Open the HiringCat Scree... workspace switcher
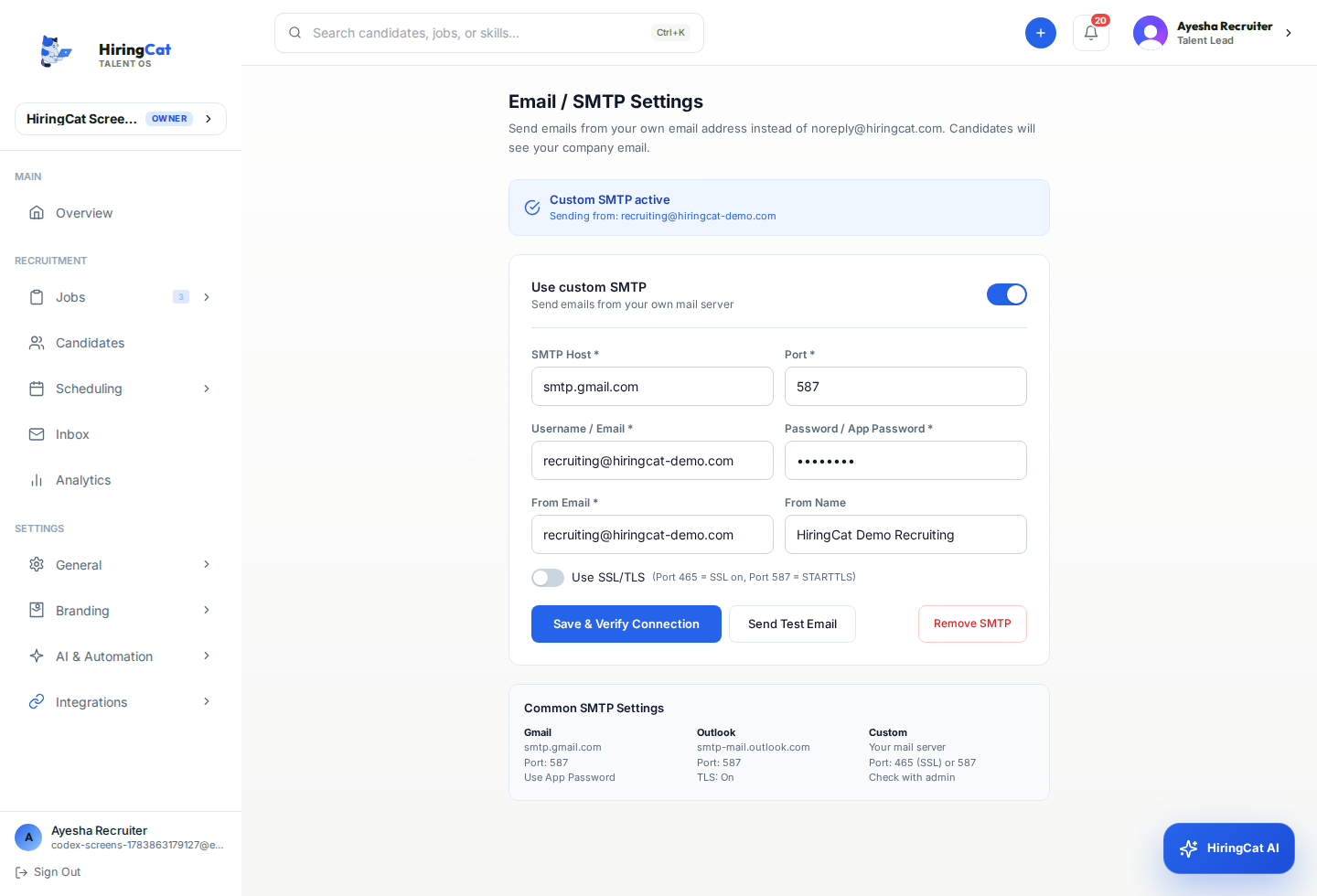The height and width of the screenshot is (896, 1317). [x=121, y=119]
